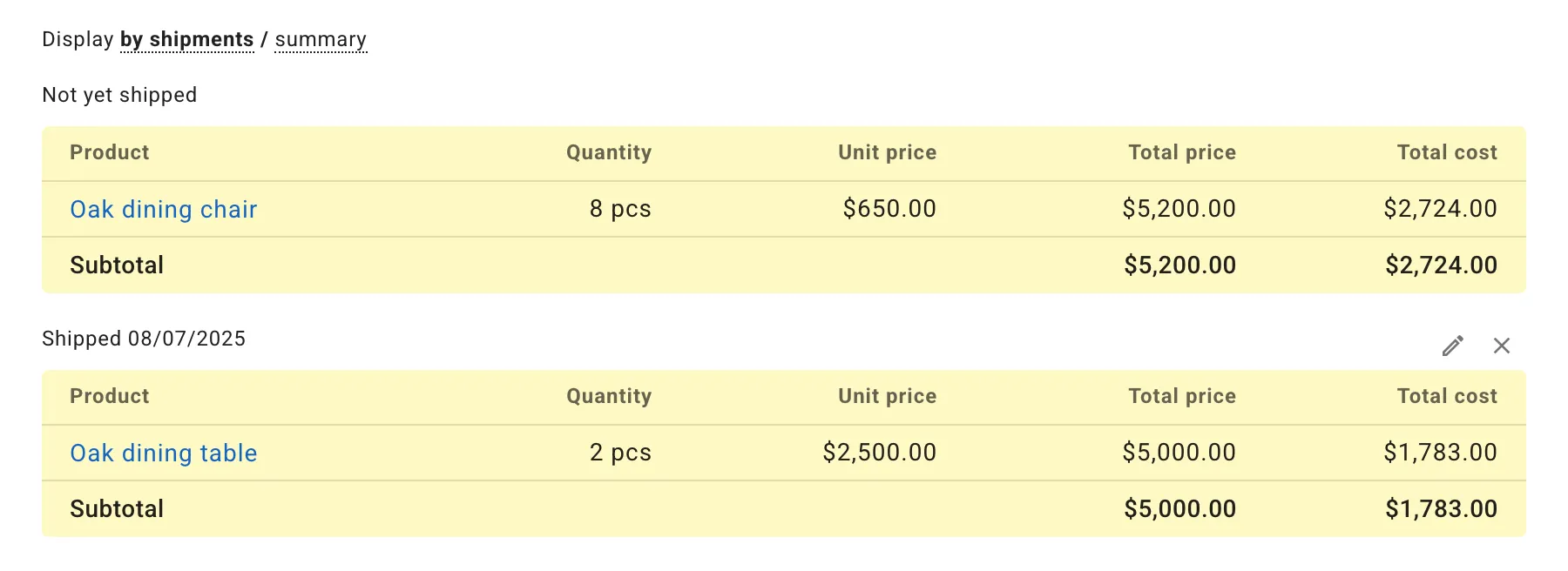Switch display to summary view
This screenshot has width=1568, height=571.
[321, 40]
